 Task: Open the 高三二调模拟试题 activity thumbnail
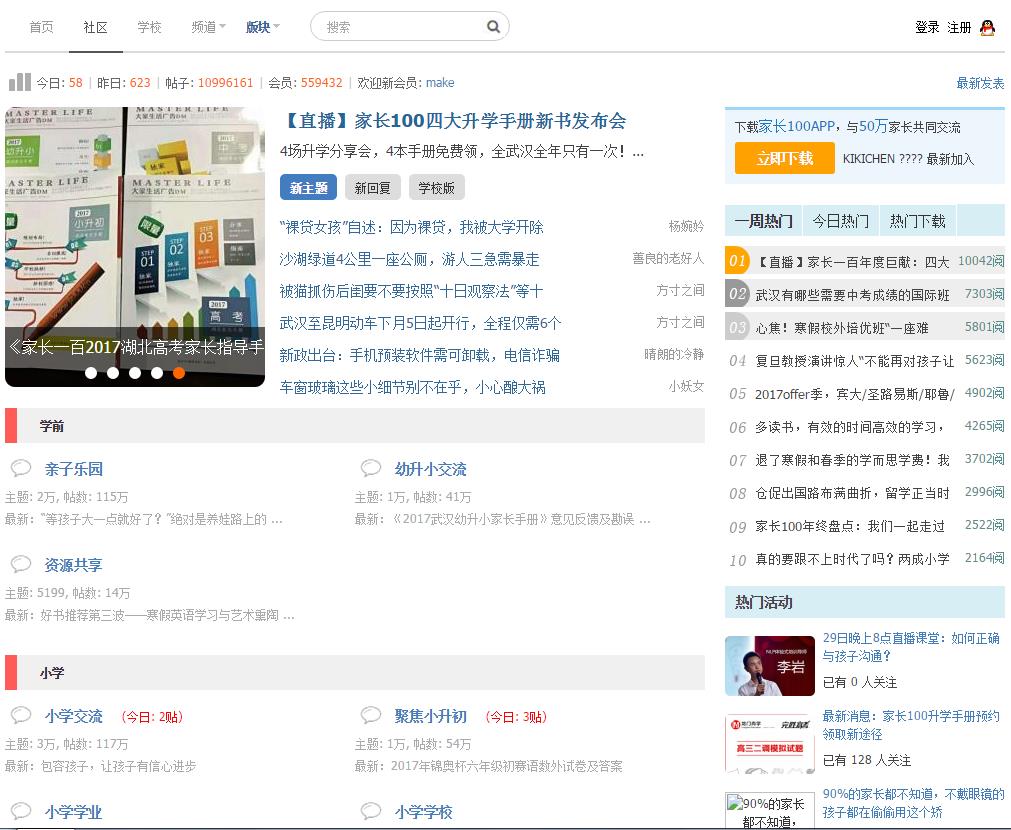pyautogui.click(x=770, y=744)
